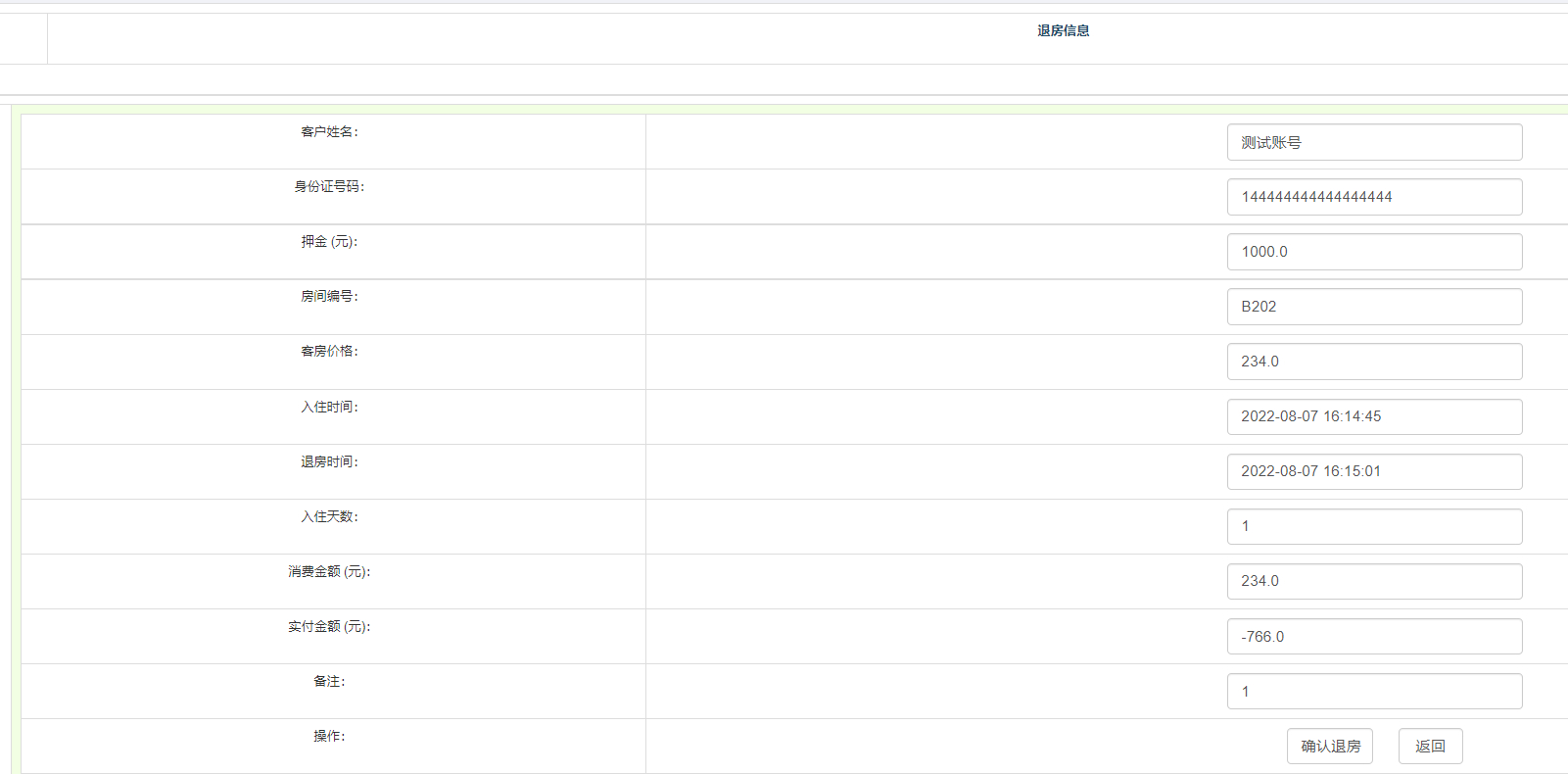Click the 实付金额 field showing -766.0
1568x774 pixels.
[x=1374, y=637]
